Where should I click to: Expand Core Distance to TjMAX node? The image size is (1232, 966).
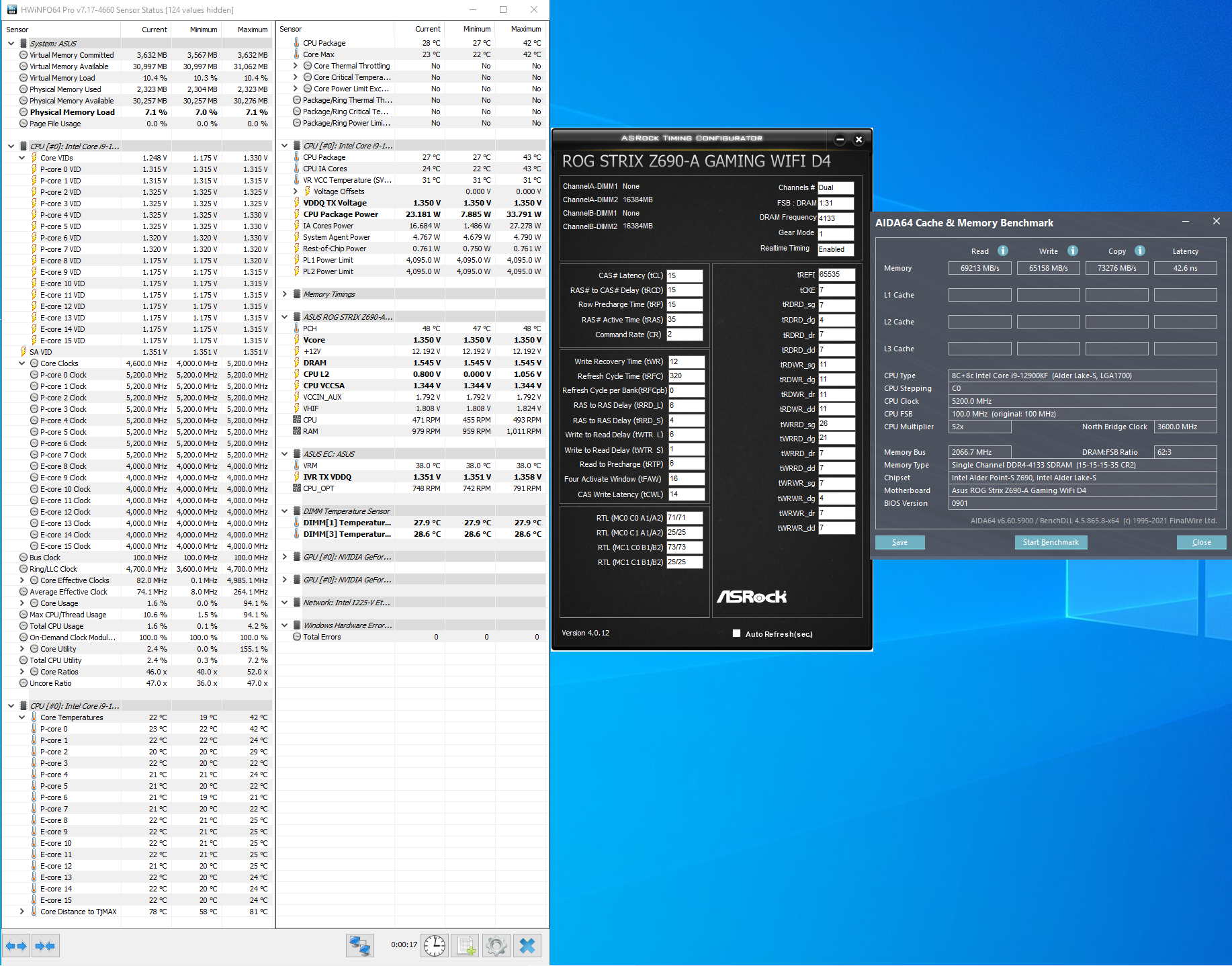(21, 912)
